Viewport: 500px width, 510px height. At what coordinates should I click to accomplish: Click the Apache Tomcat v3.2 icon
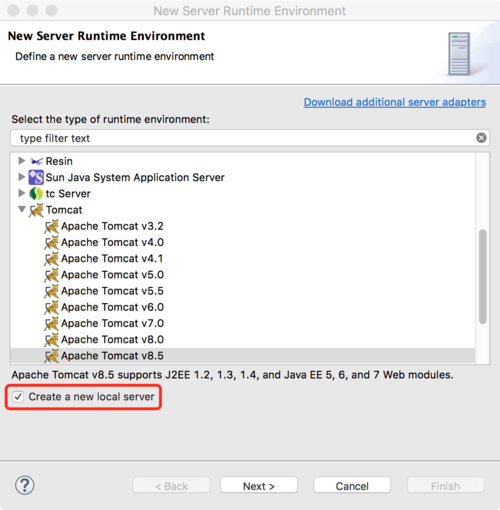coord(51,226)
